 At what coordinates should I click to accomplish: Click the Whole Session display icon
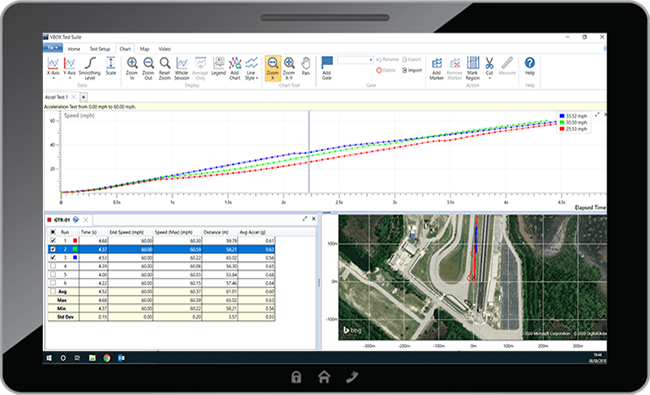pyautogui.click(x=182, y=68)
